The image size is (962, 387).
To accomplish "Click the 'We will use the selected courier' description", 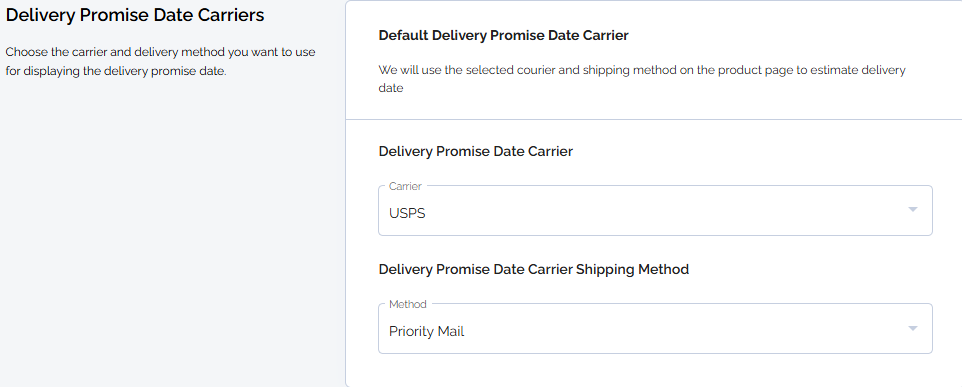I will coord(642,70).
